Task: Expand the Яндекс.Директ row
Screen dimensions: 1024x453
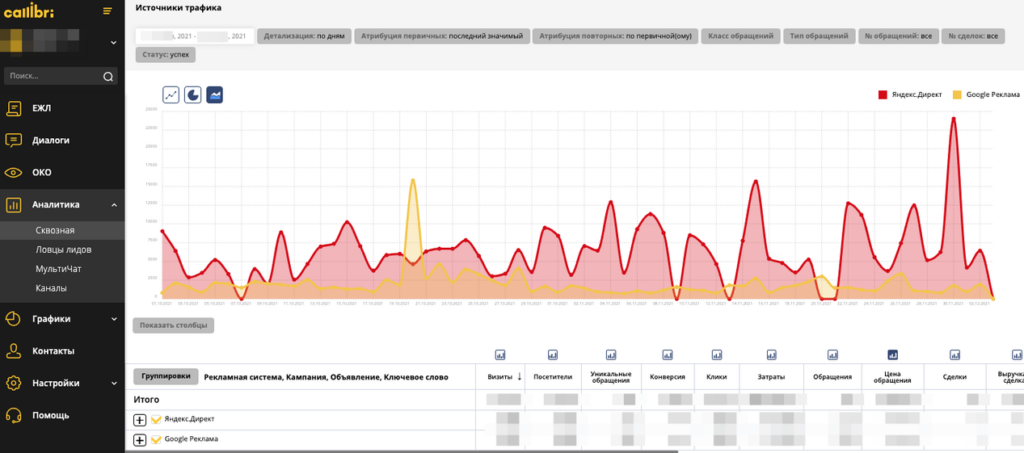Action: point(140,420)
